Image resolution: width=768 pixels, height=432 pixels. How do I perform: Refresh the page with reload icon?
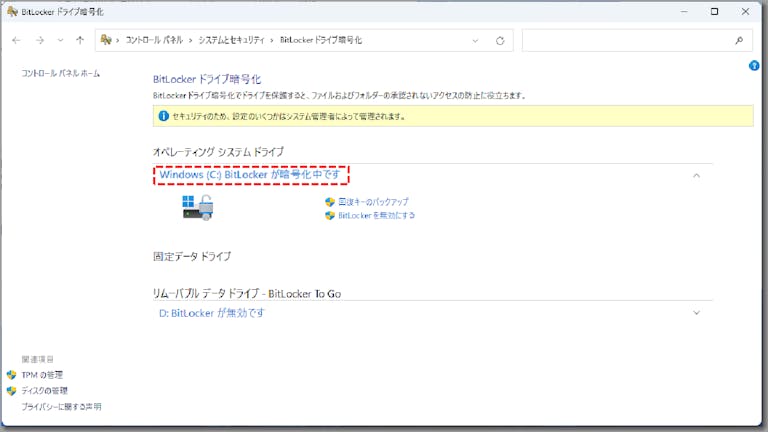(x=500, y=41)
